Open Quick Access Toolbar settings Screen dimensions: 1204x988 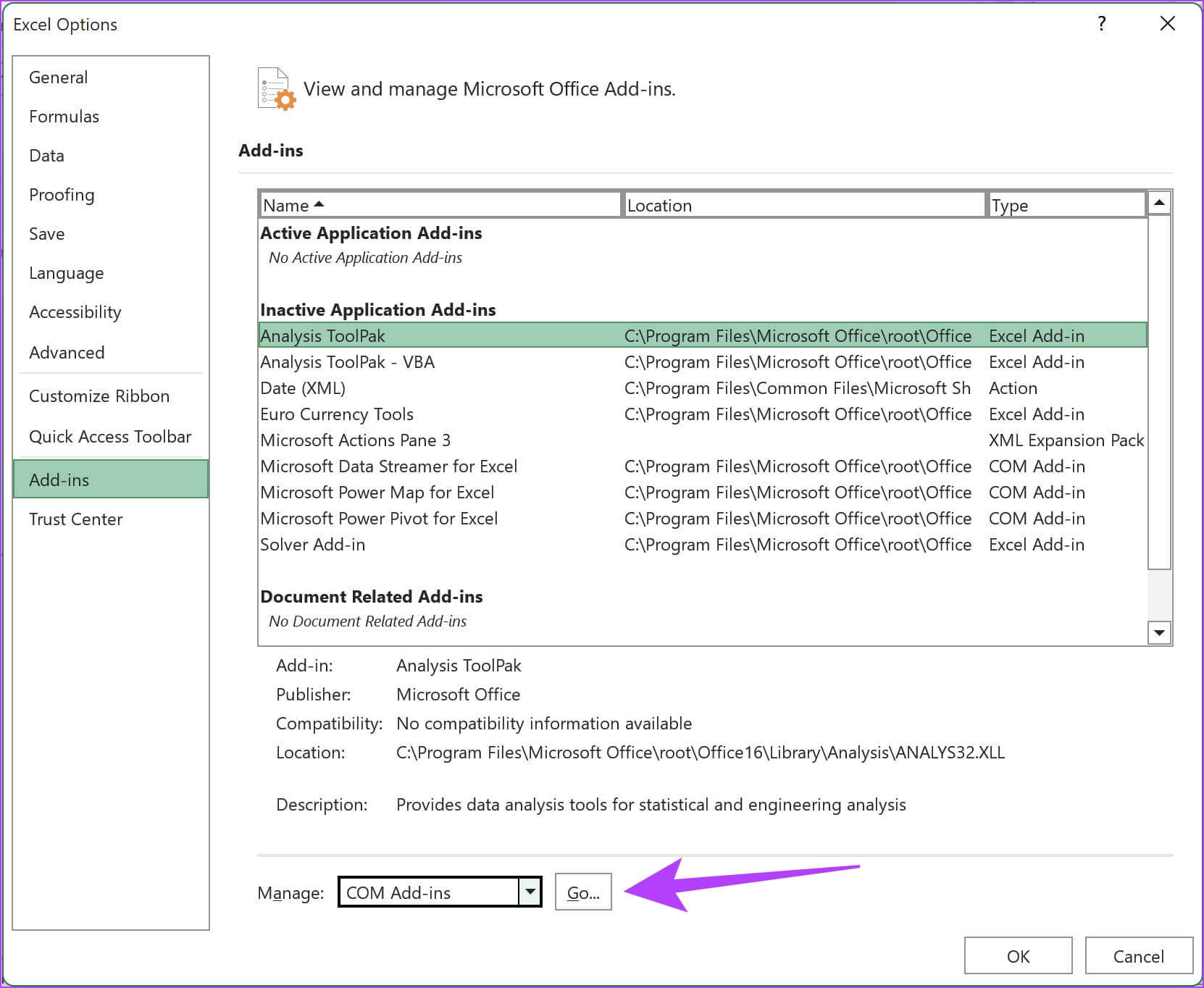(x=110, y=437)
